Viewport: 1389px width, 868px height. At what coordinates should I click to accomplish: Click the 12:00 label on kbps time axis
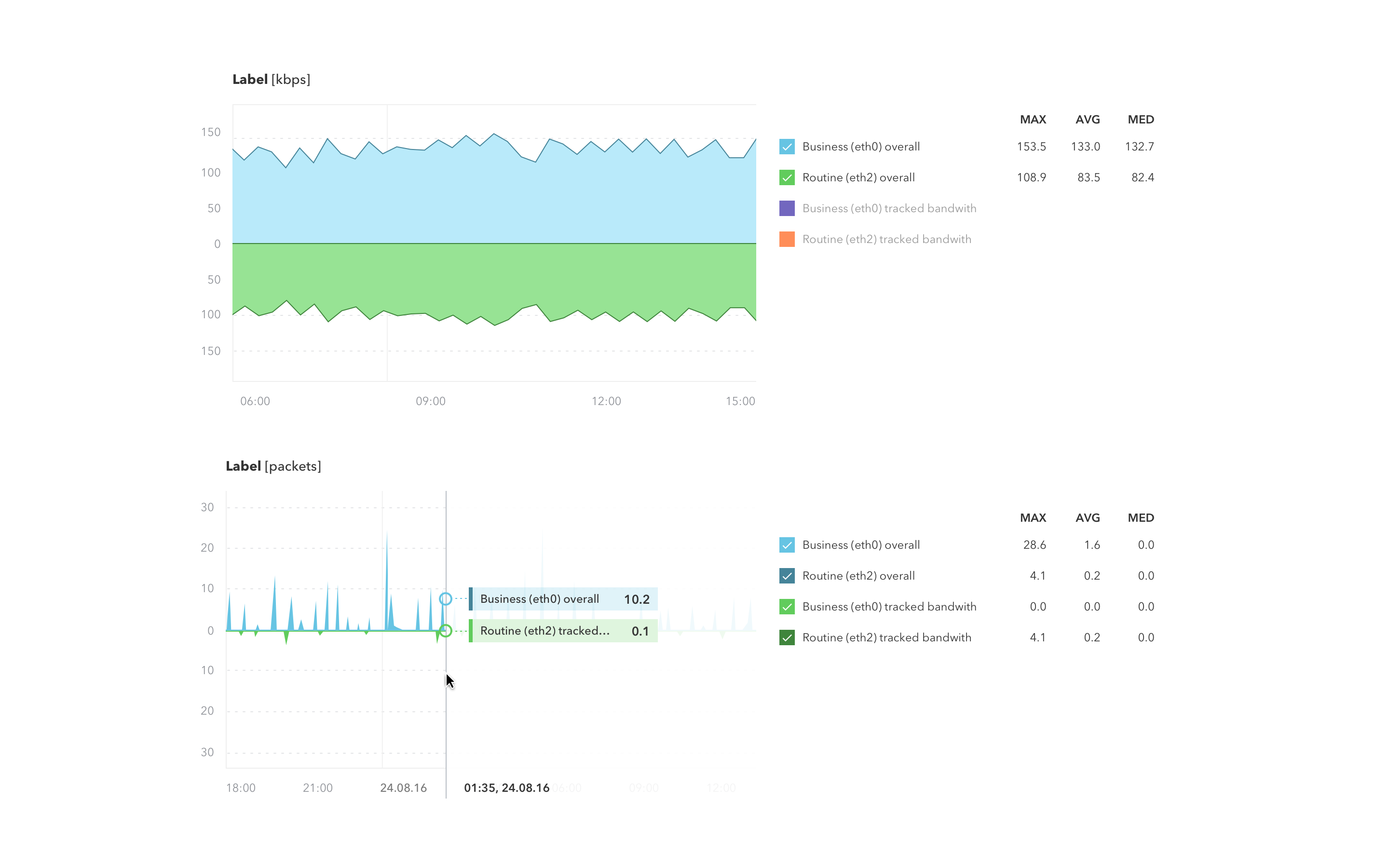pos(606,401)
